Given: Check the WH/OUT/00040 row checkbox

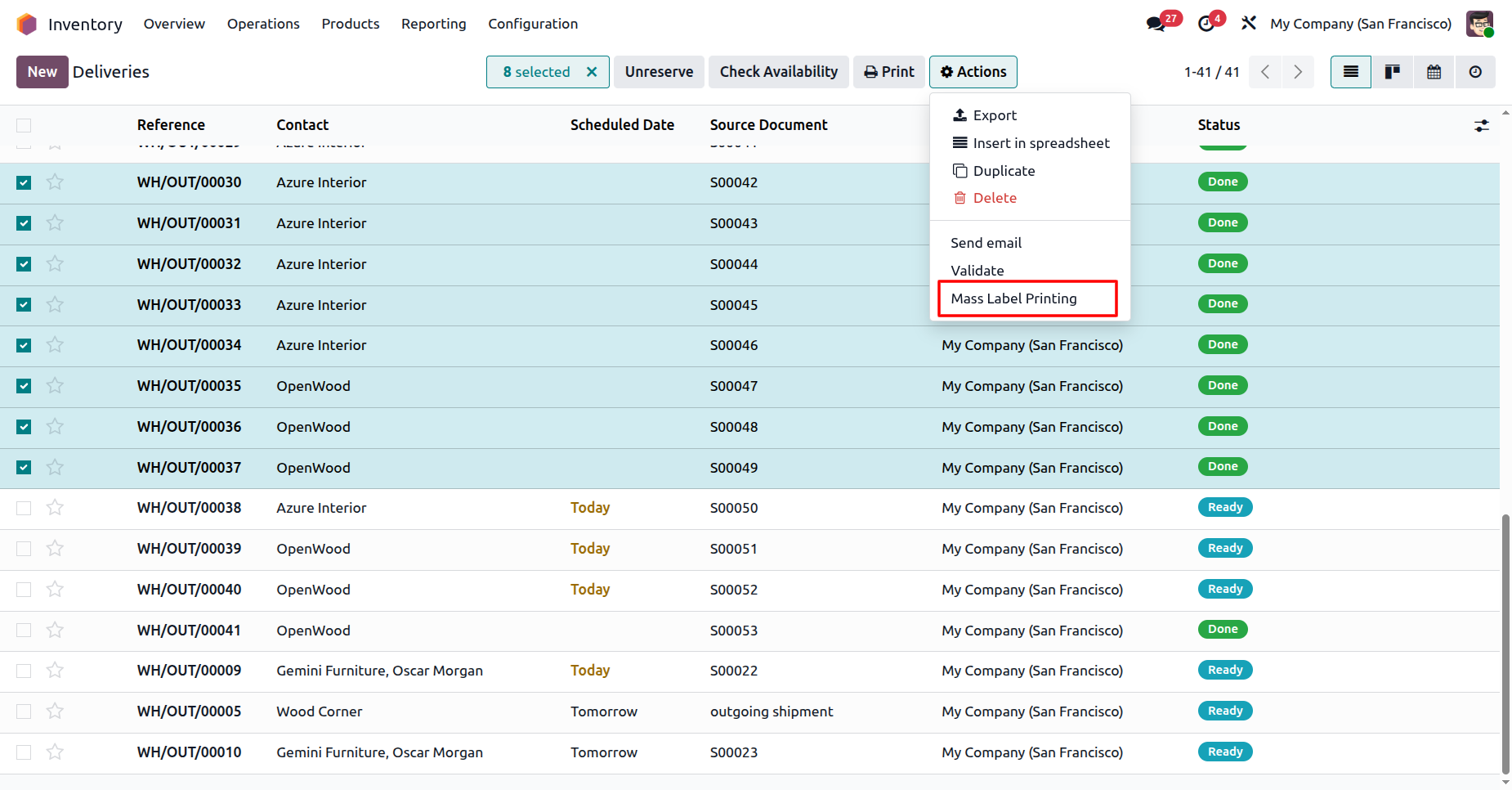Looking at the screenshot, I should [24, 590].
